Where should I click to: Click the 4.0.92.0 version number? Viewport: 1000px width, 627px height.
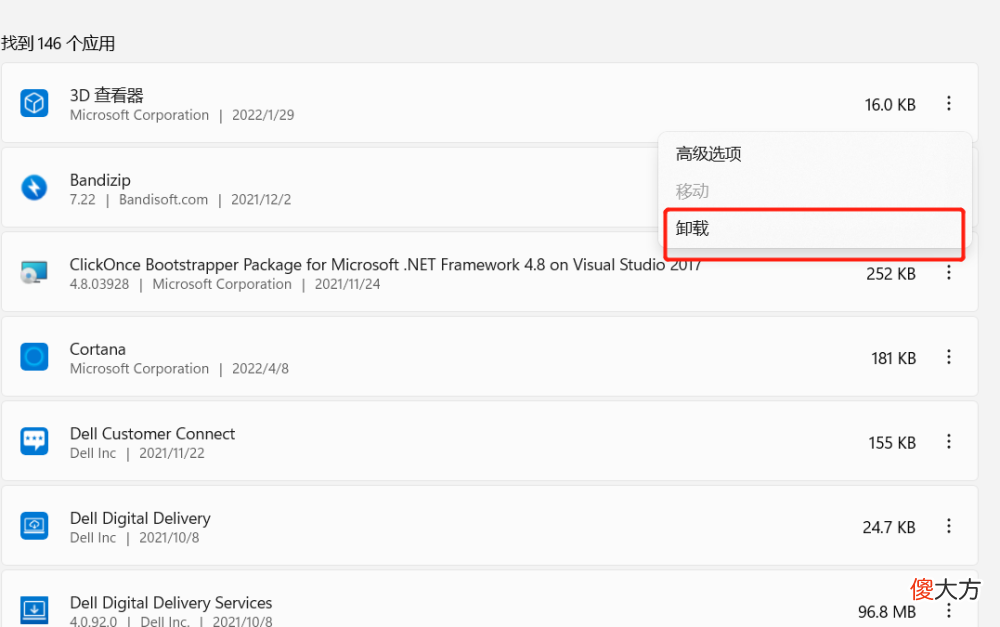tap(93, 621)
